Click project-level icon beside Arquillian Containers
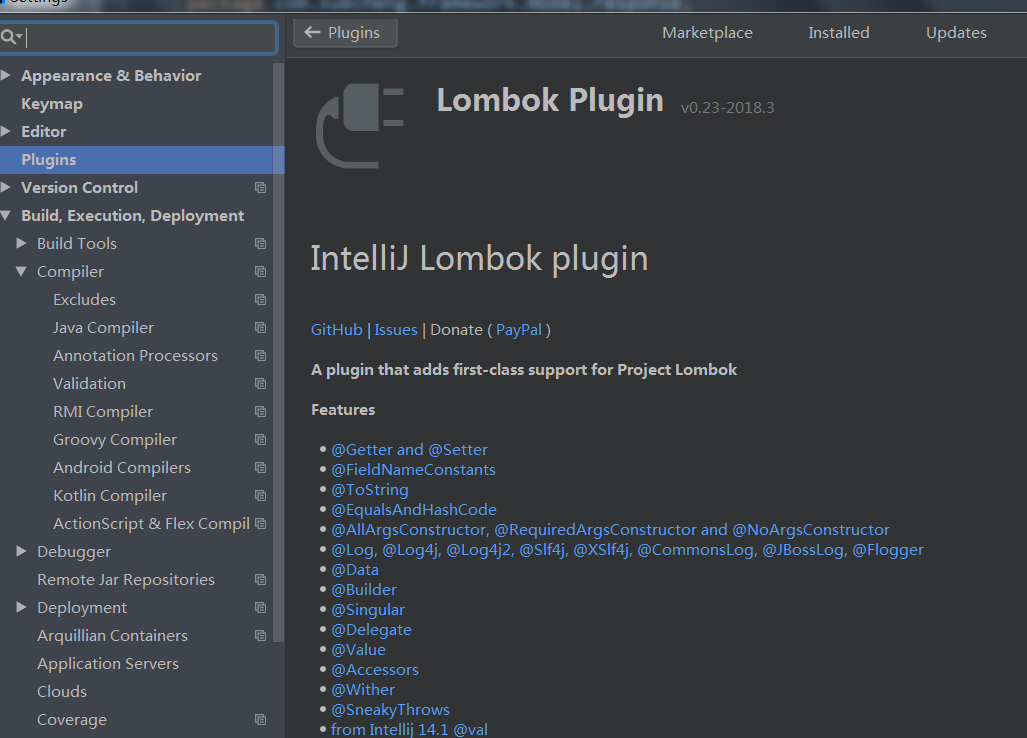1027x738 pixels. coord(261,636)
